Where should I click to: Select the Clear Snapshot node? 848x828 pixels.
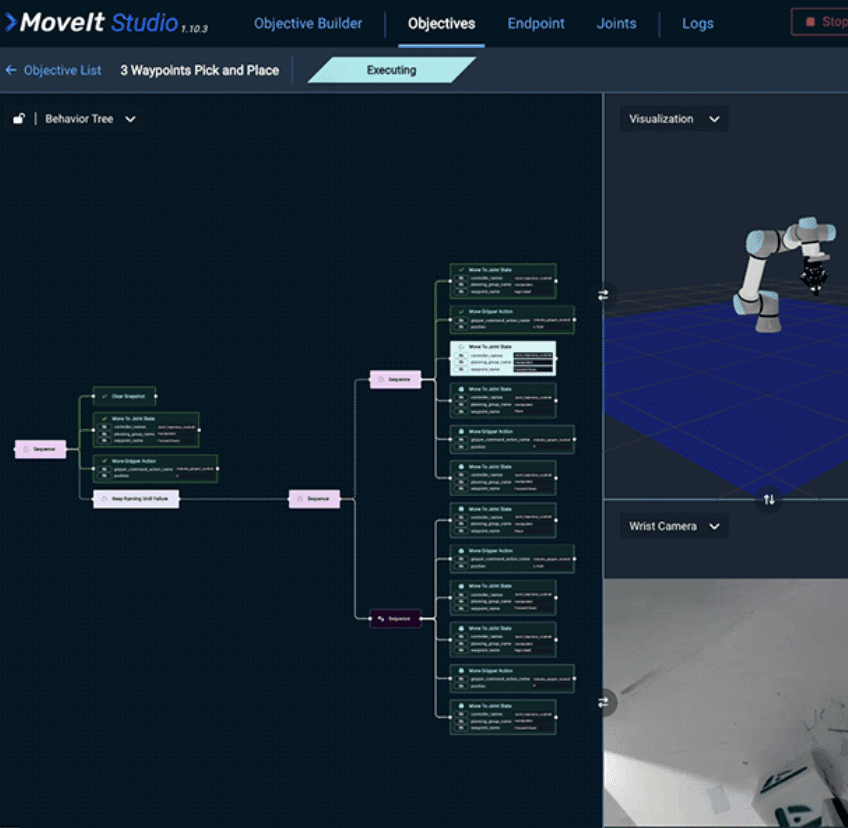tap(124, 396)
